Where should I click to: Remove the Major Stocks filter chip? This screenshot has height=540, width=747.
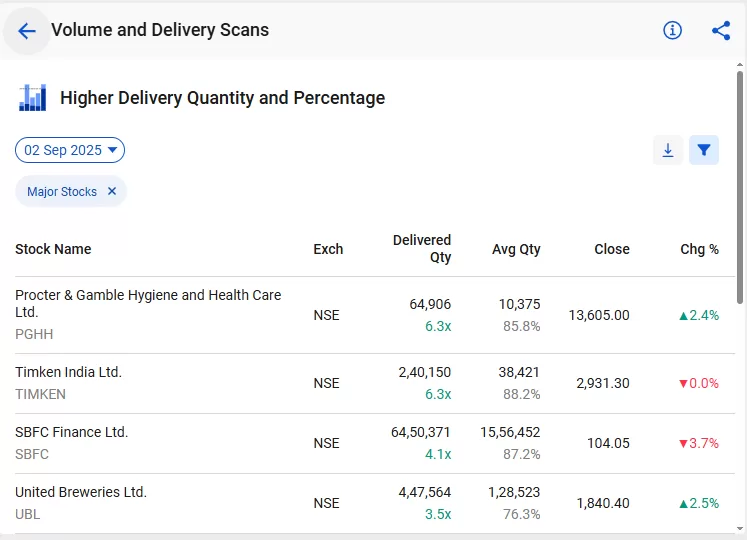(x=112, y=191)
